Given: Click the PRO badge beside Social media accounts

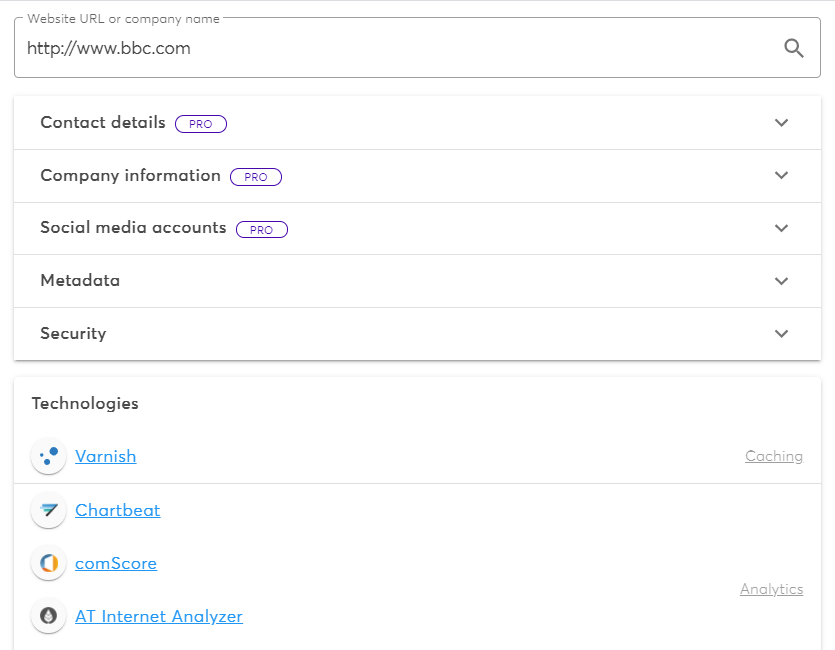Looking at the screenshot, I should pyautogui.click(x=261, y=229).
